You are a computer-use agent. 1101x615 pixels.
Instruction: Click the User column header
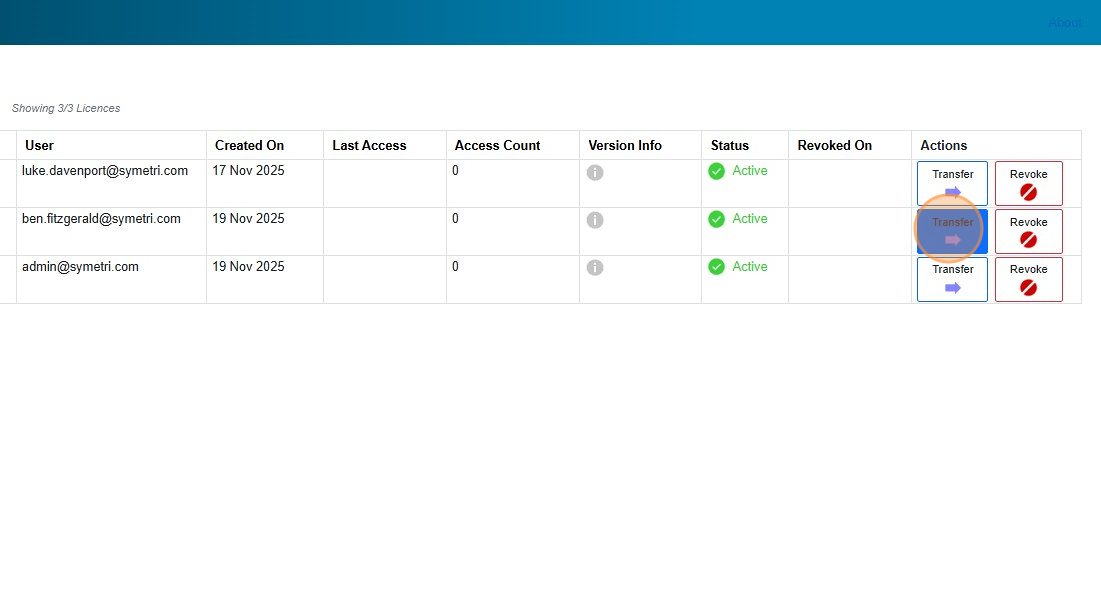[x=40, y=145]
